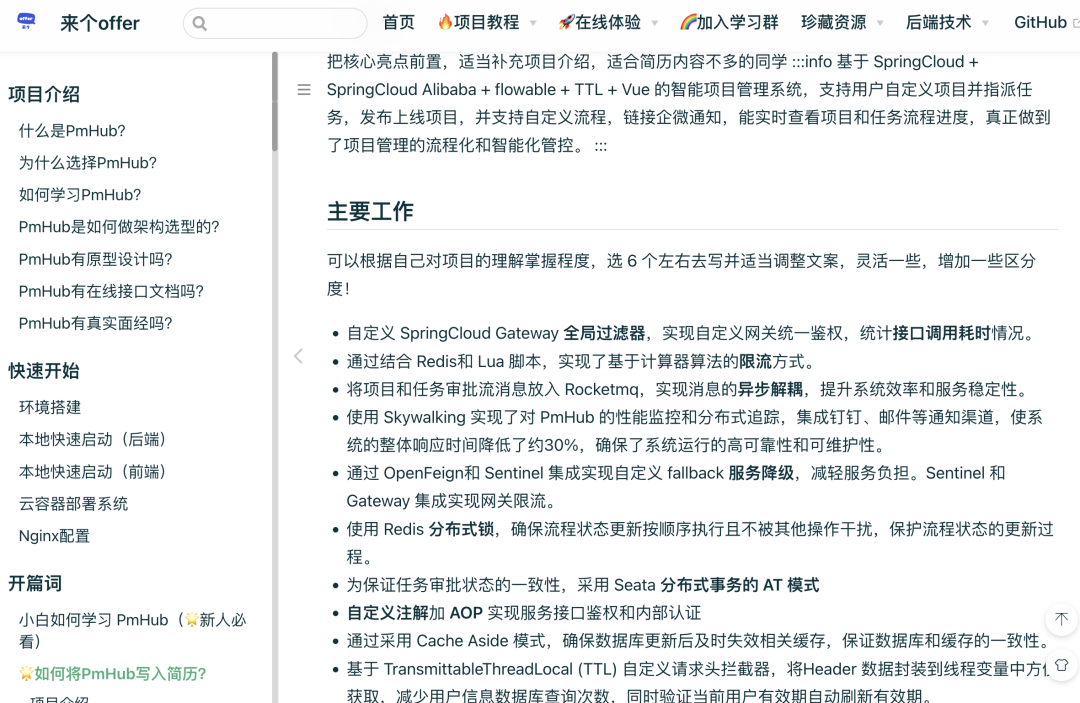This screenshot has width=1080, height=703.
Task: Open the 加入学习群 nav item
Action: coord(729,23)
